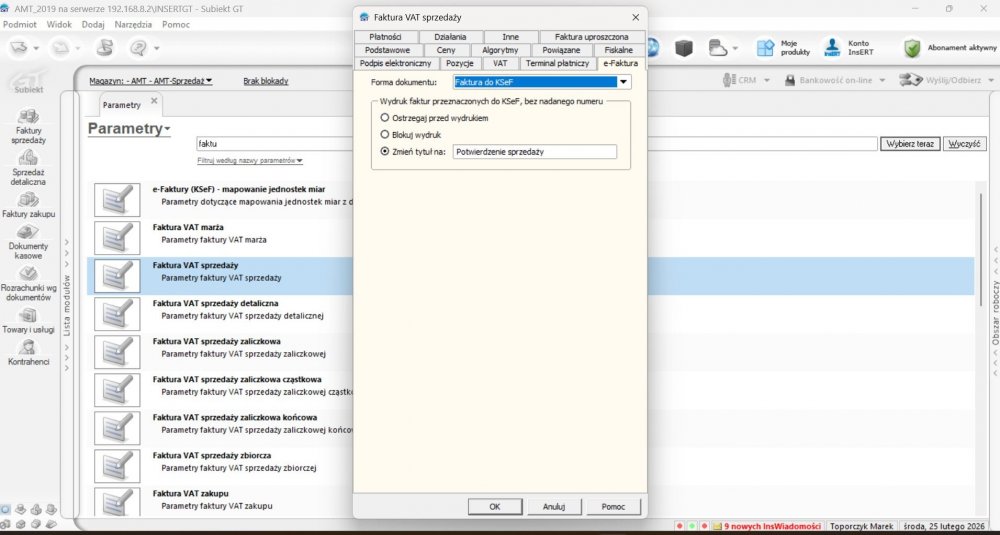Open the Narzędzia menu
Image resolution: width=1000 pixels, height=535 pixels.
coord(133,24)
